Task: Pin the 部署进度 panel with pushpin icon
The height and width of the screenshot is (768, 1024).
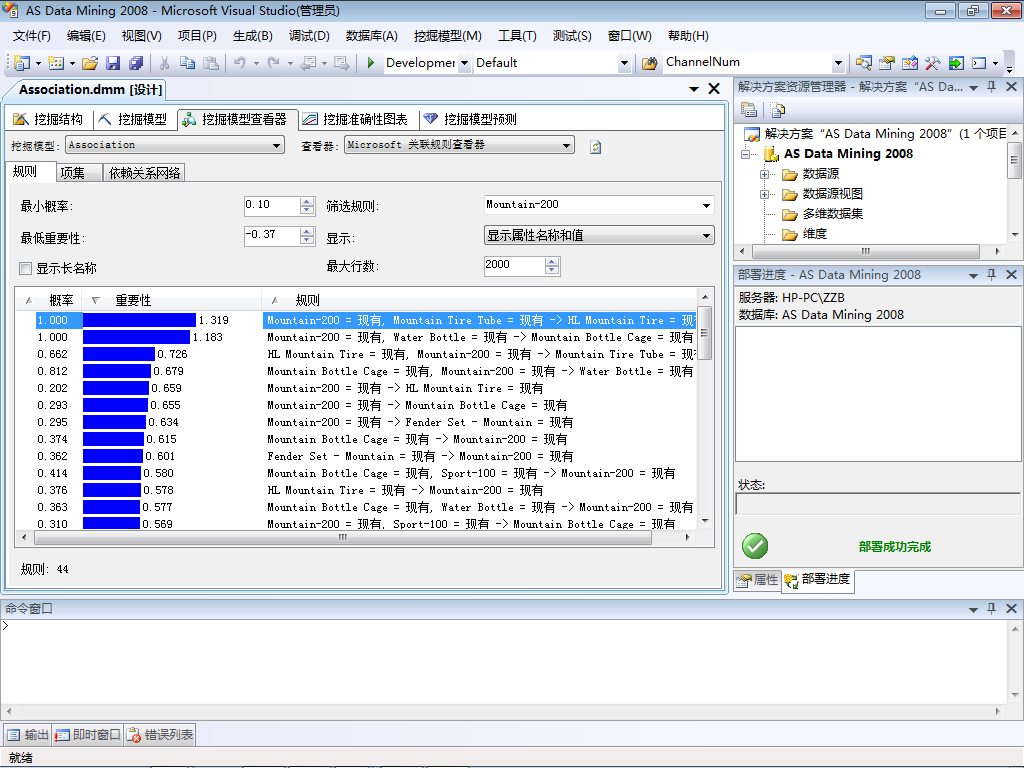Action: coord(991,274)
